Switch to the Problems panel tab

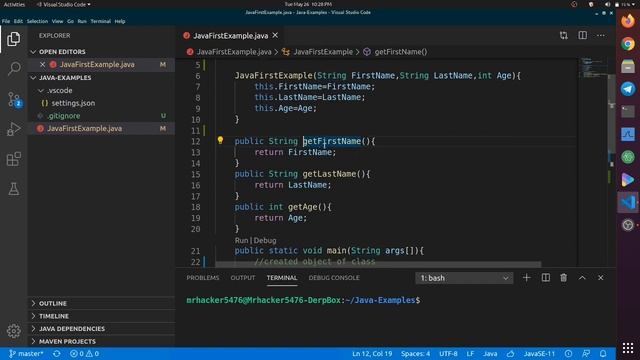[x=203, y=278]
